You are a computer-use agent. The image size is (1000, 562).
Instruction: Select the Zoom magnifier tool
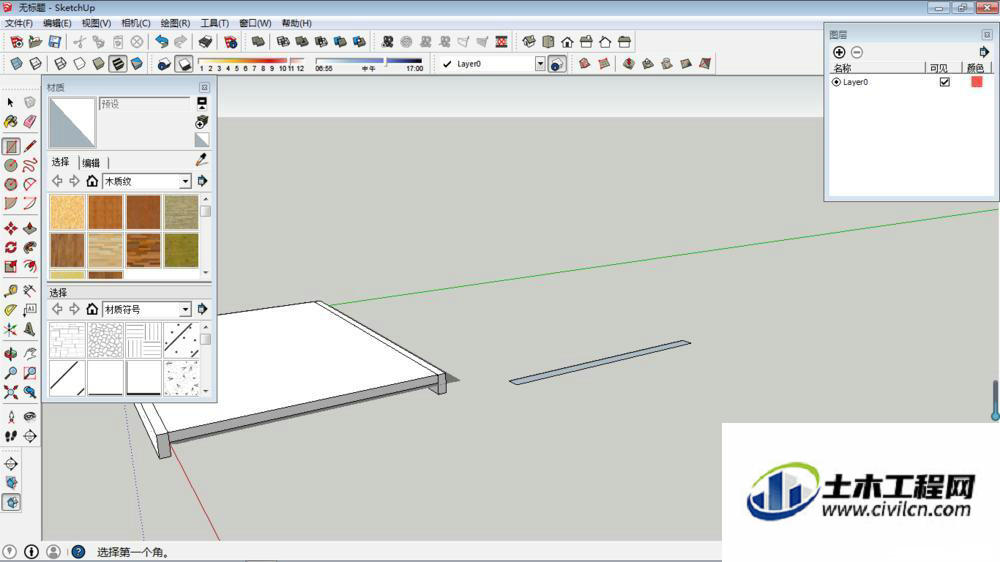[x=11, y=373]
